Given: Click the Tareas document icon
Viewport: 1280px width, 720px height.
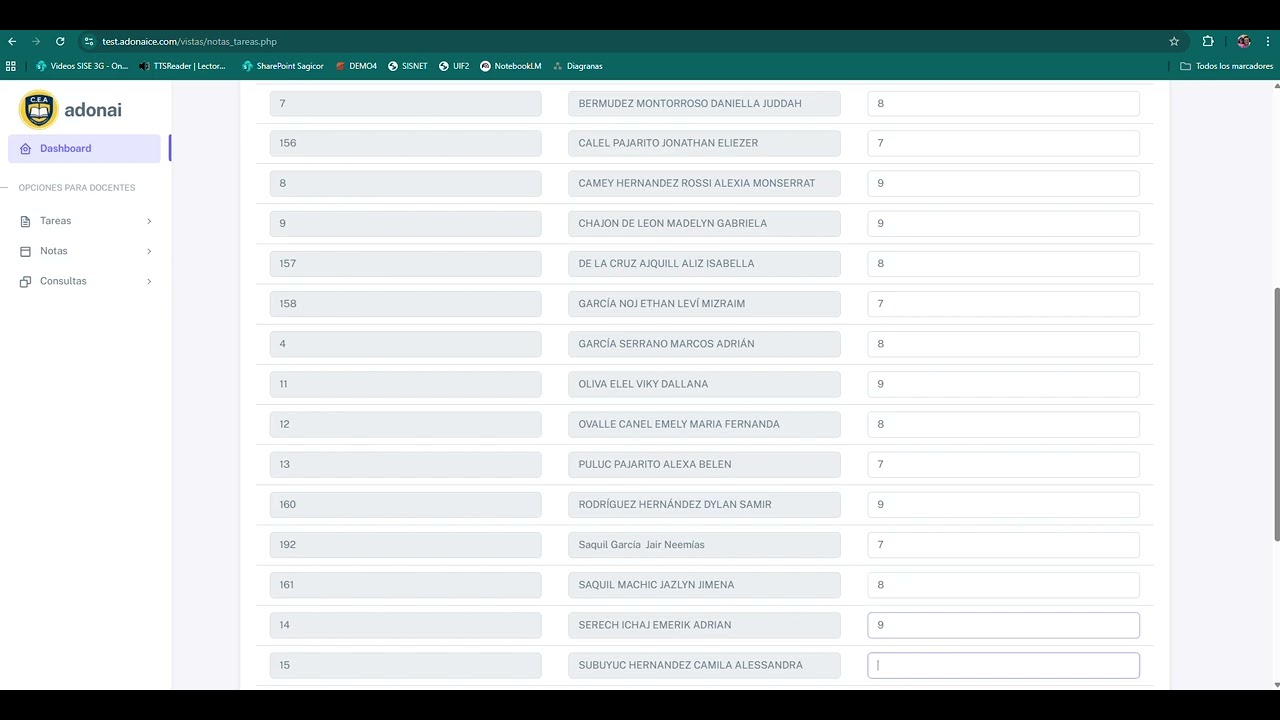Looking at the screenshot, I should pos(25,221).
